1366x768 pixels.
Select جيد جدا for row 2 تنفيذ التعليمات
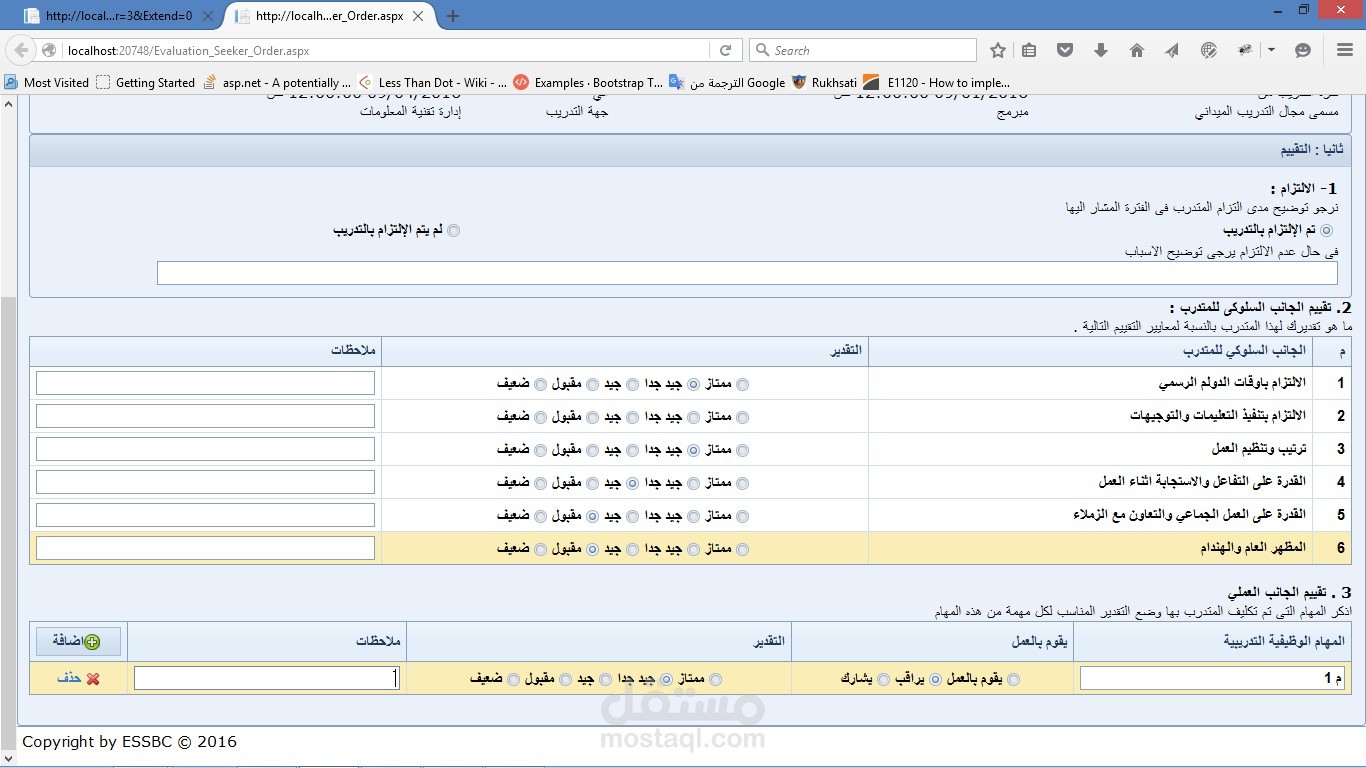pyautogui.click(x=693, y=417)
